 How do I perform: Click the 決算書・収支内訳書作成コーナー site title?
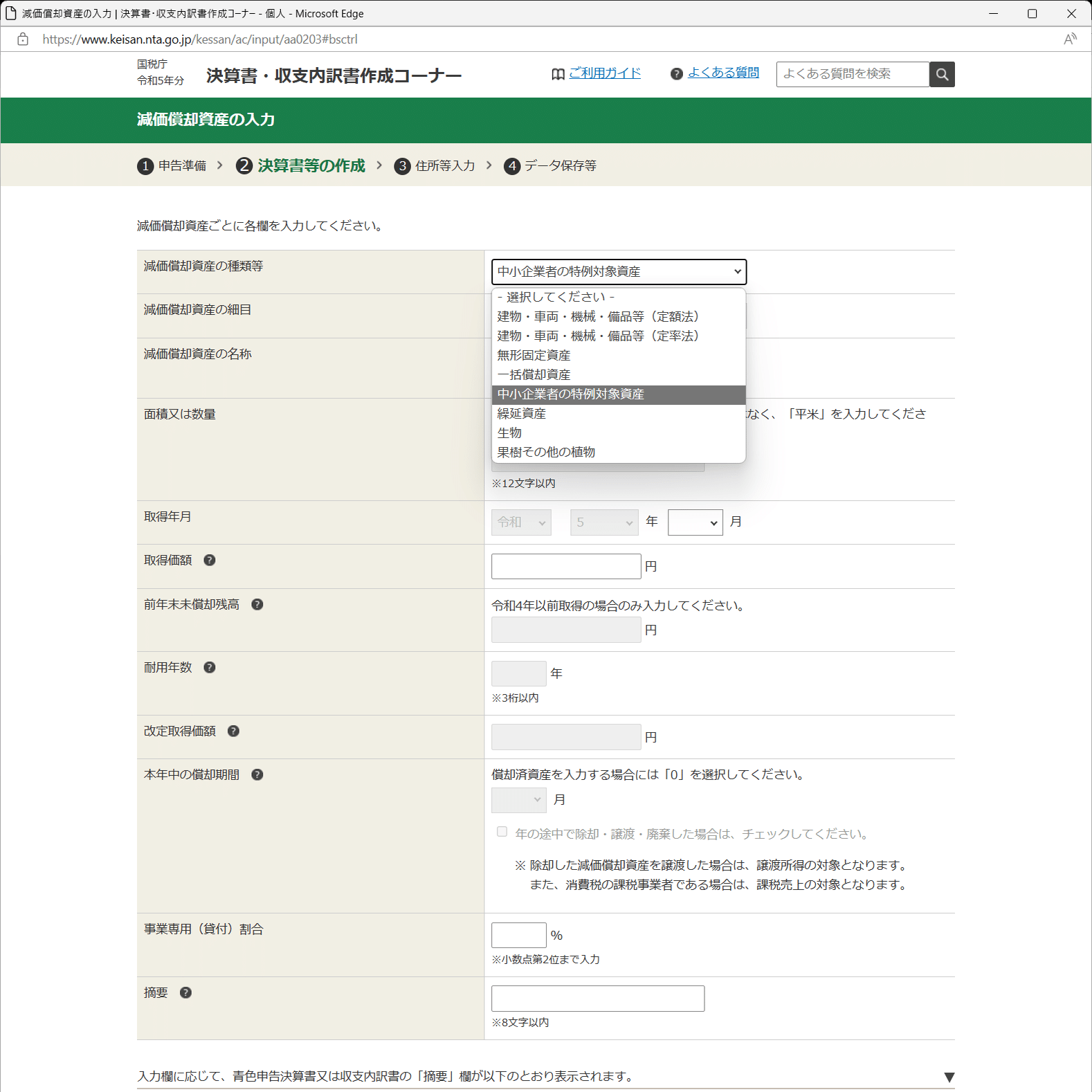(x=334, y=75)
